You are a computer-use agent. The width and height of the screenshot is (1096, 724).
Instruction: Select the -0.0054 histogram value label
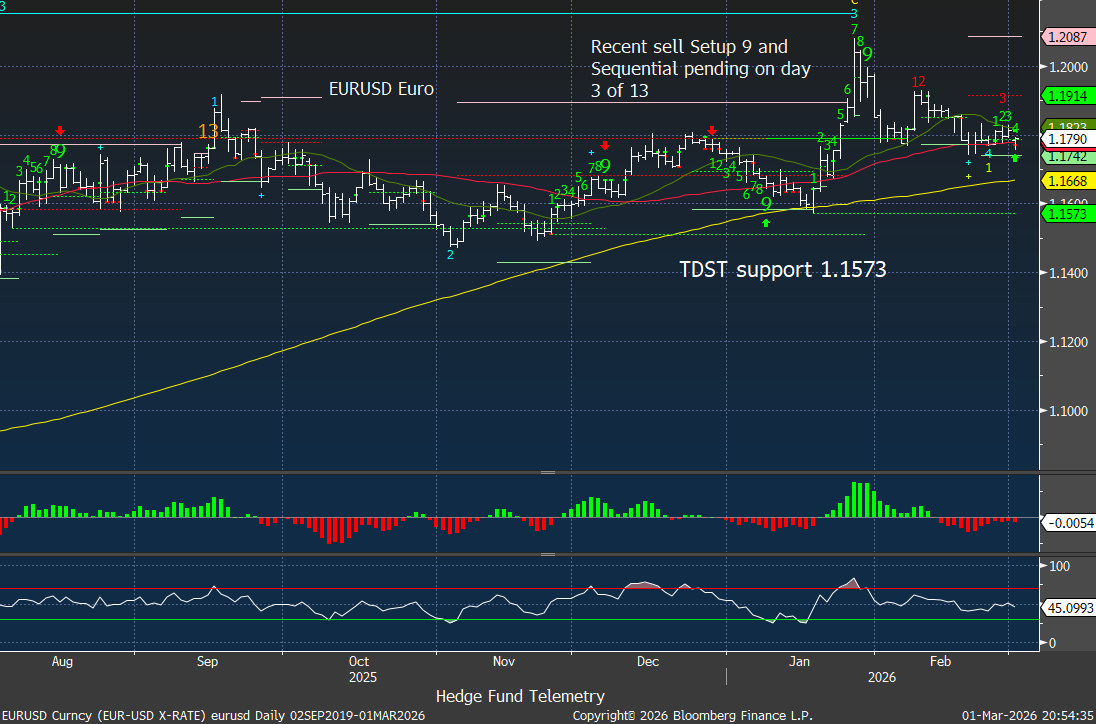click(1067, 523)
